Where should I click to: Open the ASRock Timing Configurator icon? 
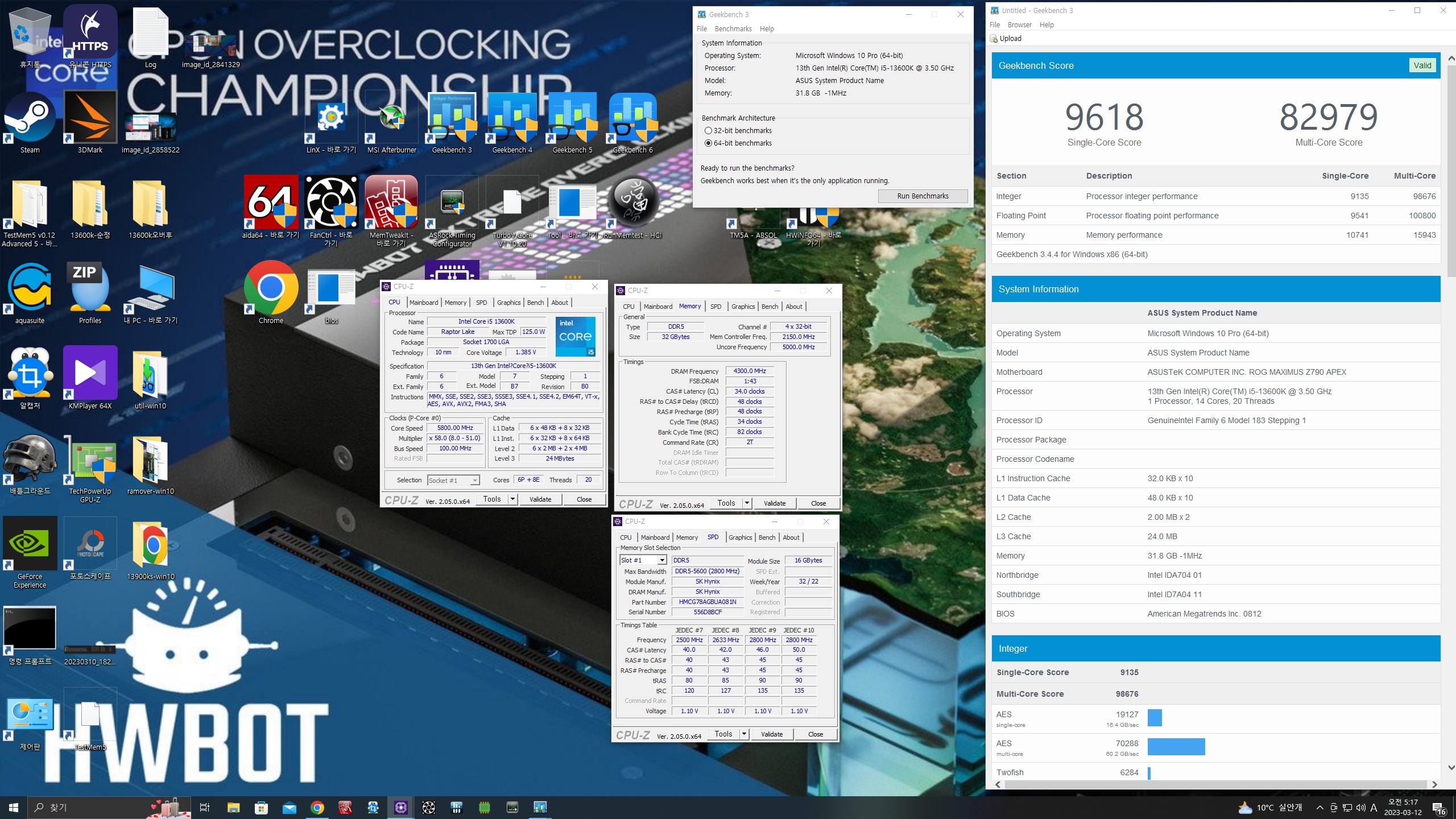[x=452, y=210]
